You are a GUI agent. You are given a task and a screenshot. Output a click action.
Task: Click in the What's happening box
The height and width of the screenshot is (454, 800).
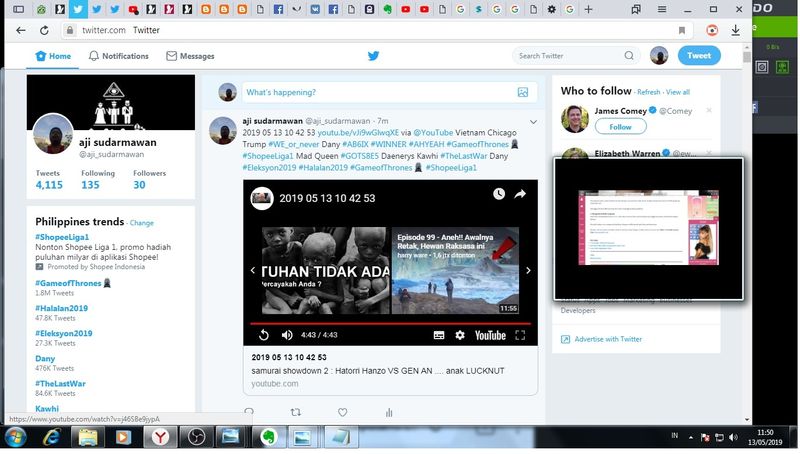pos(389,92)
